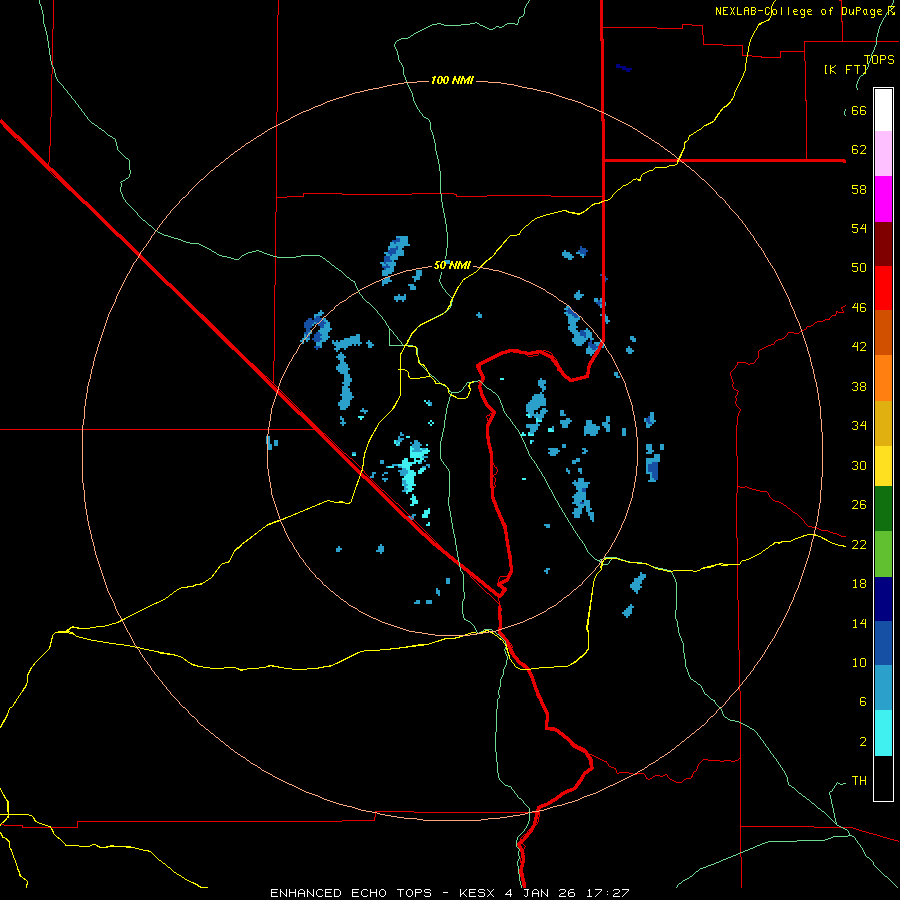Click legend value '66'
Screen dimensions: 900x900
(859, 111)
